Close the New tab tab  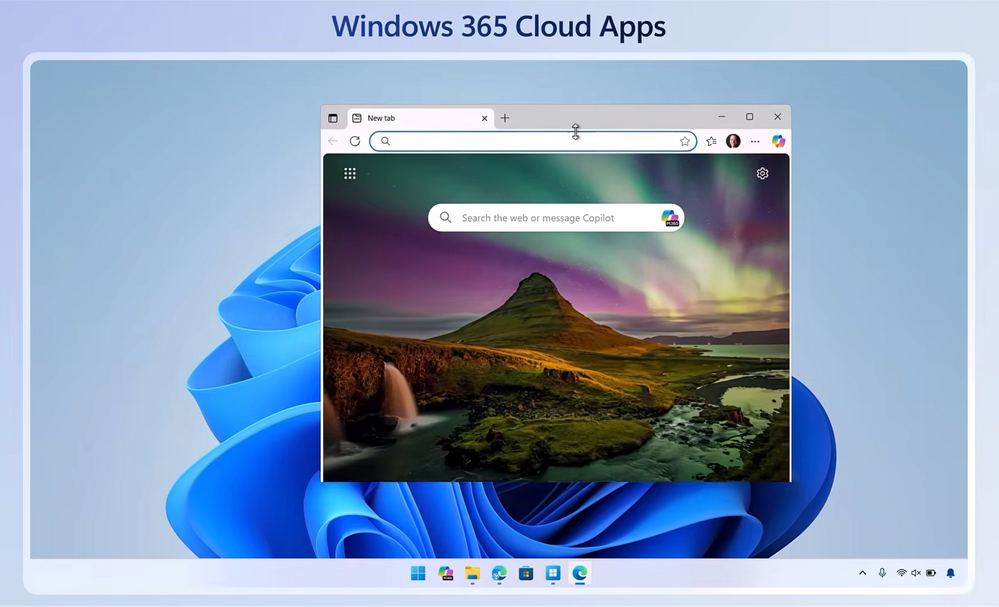[484, 118]
